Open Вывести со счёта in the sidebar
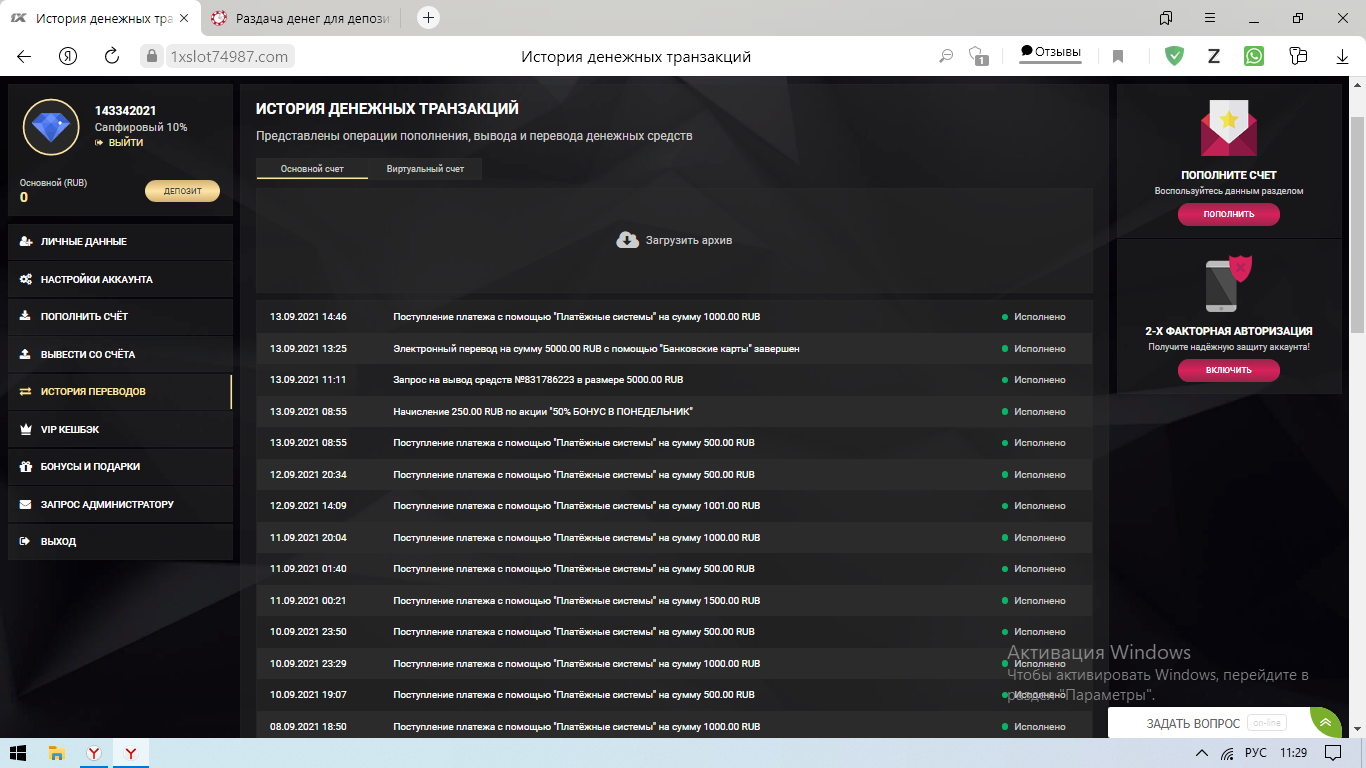 tap(120, 354)
